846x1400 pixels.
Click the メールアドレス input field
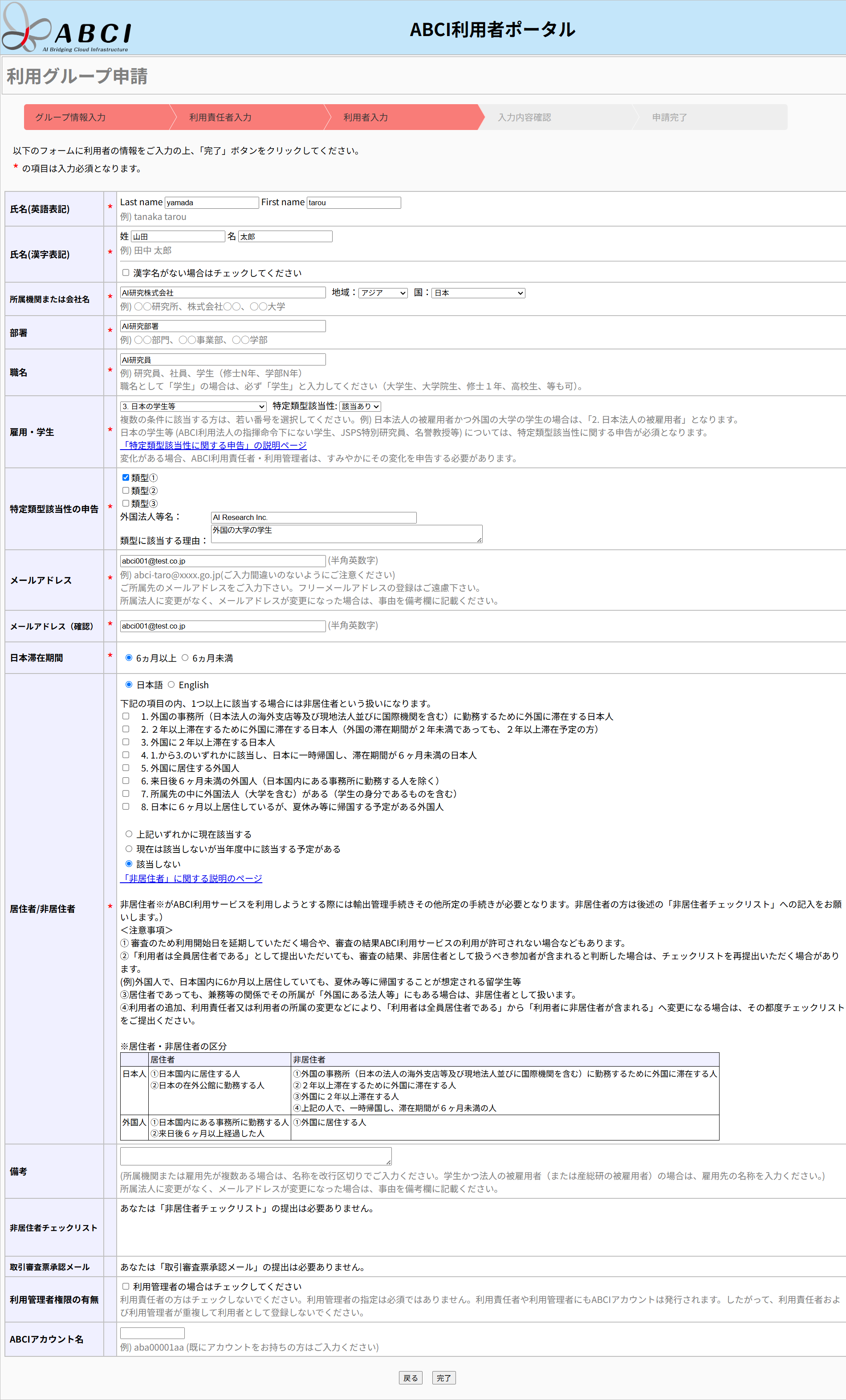tap(223, 561)
